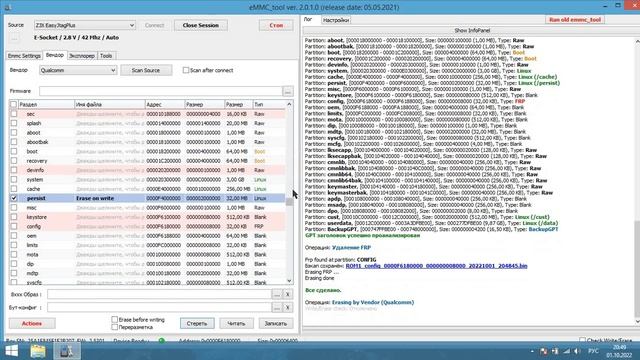Select the keystore partition row

(147, 217)
